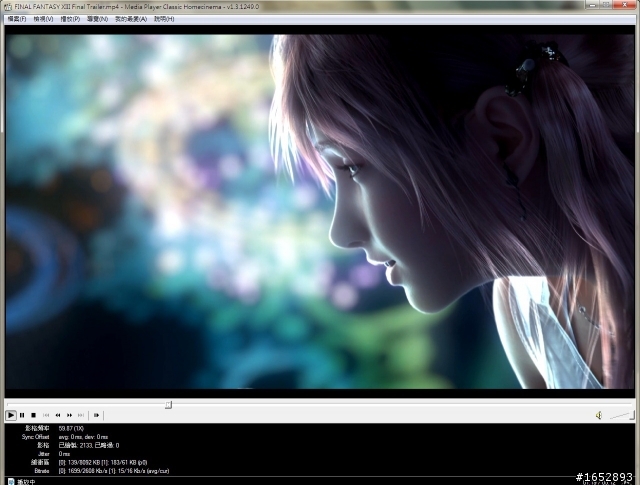Image resolution: width=640 pixels, height=485 pixels.
Task: Click the frames drawn line showing 2133
Action: (78, 445)
